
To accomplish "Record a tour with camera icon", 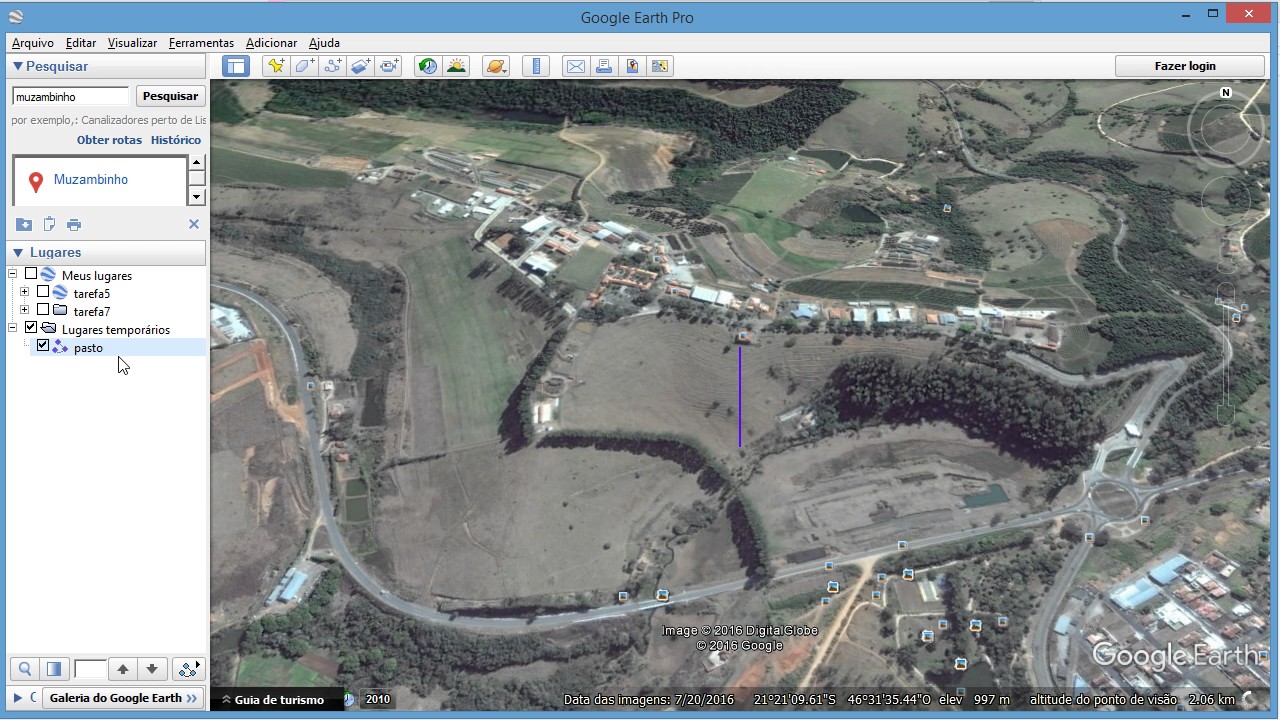I will [x=389, y=66].
